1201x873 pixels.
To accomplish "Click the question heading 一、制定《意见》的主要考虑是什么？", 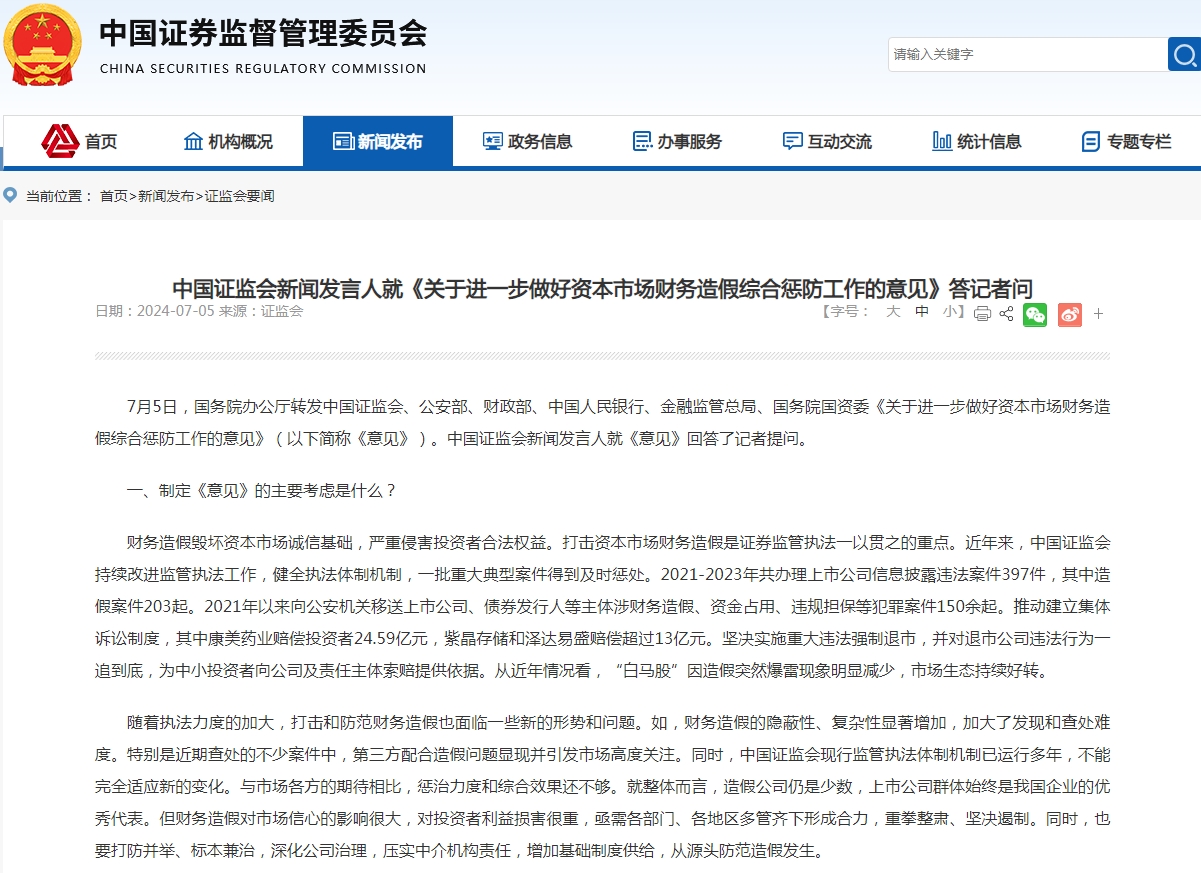I will coord(262,490).
